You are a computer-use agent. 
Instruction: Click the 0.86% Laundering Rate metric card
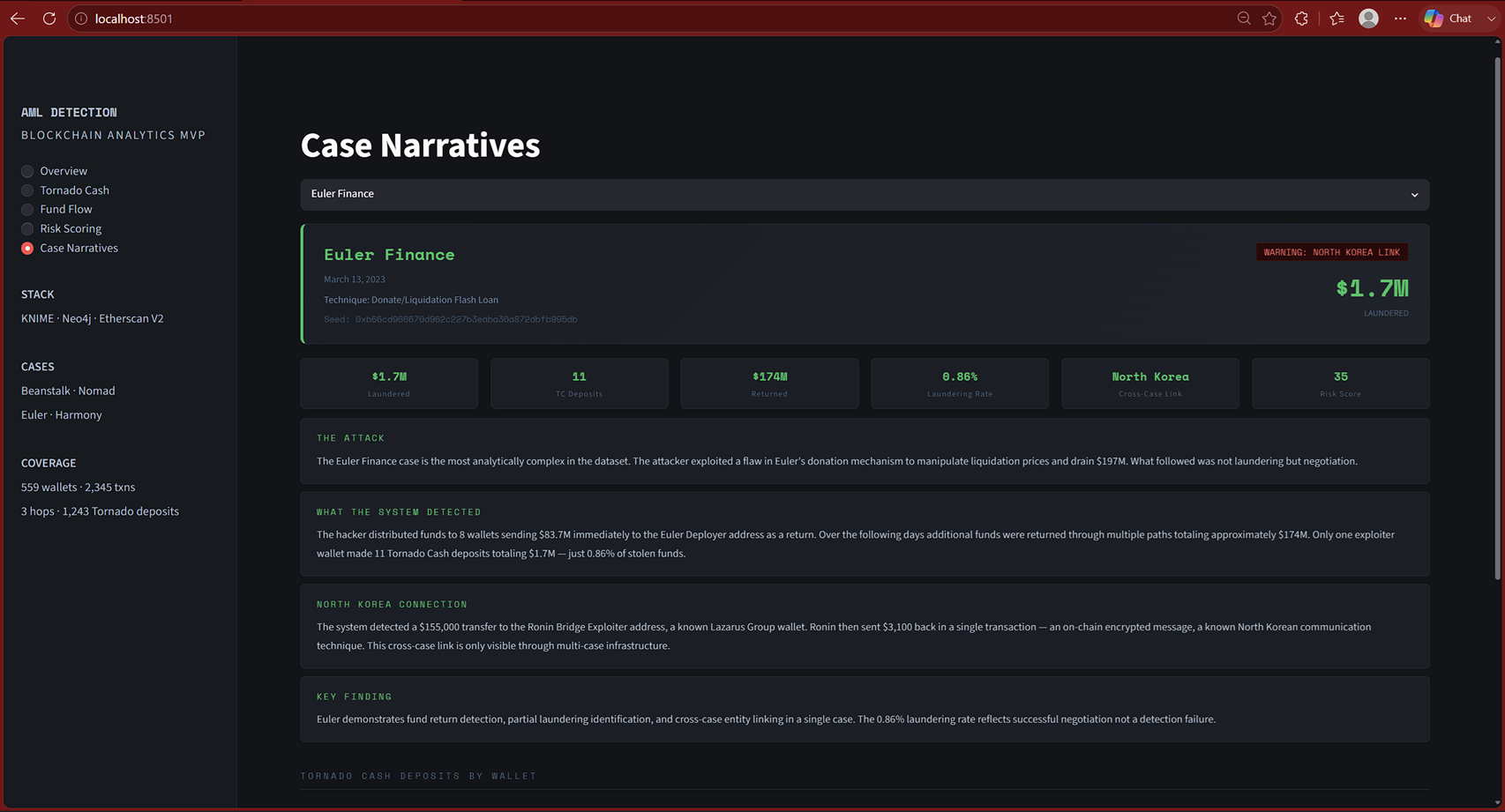point(960,384)
